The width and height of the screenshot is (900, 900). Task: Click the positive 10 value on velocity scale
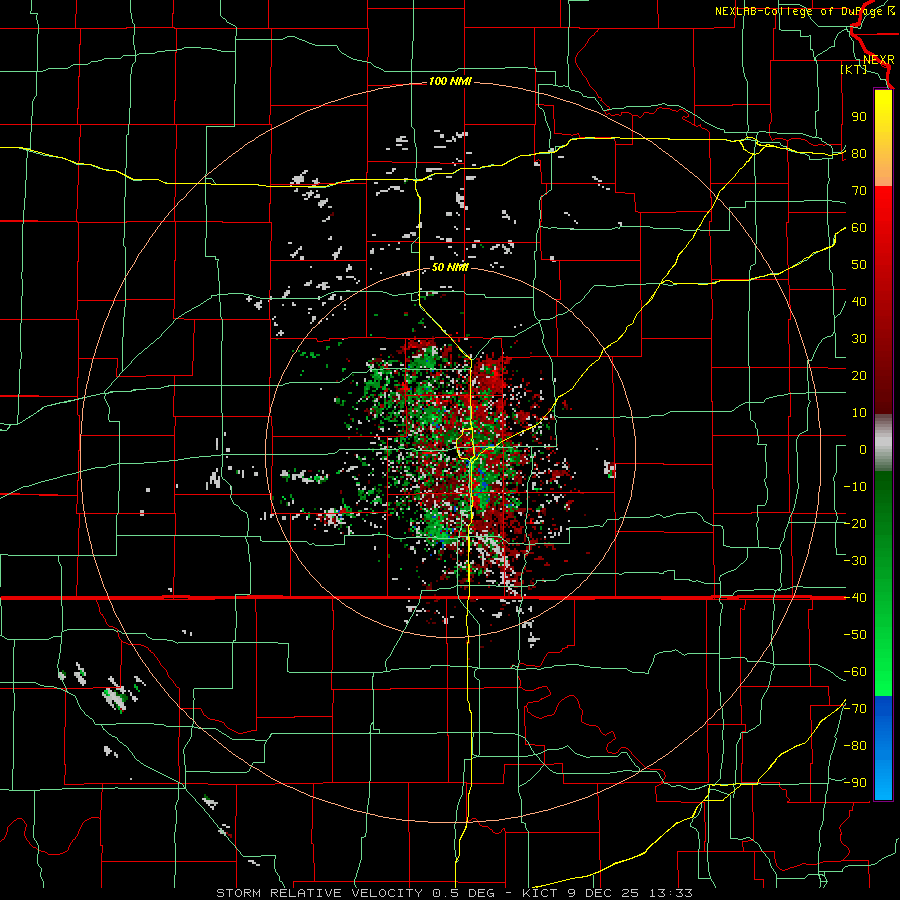pos(859,413)
